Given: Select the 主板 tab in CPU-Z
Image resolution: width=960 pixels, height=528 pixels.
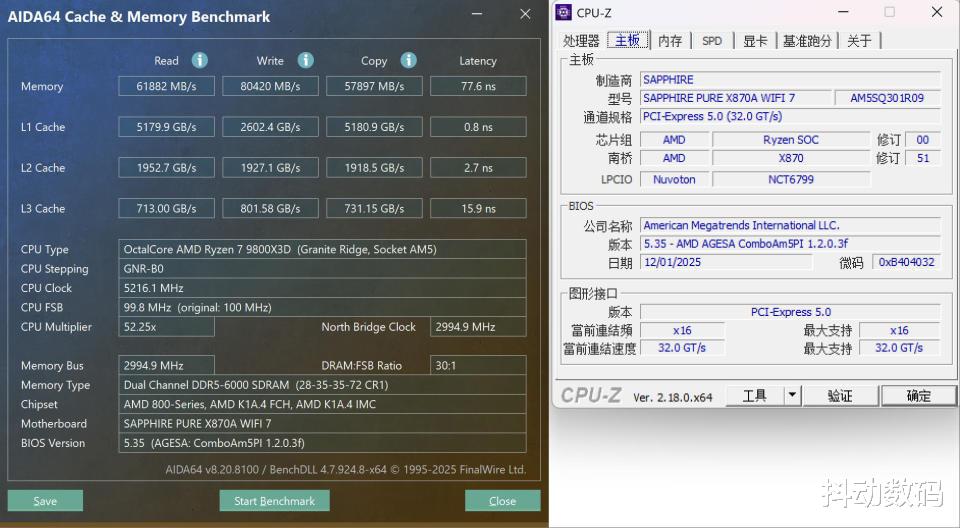Looking at the screenshot, I should (628, 40).
